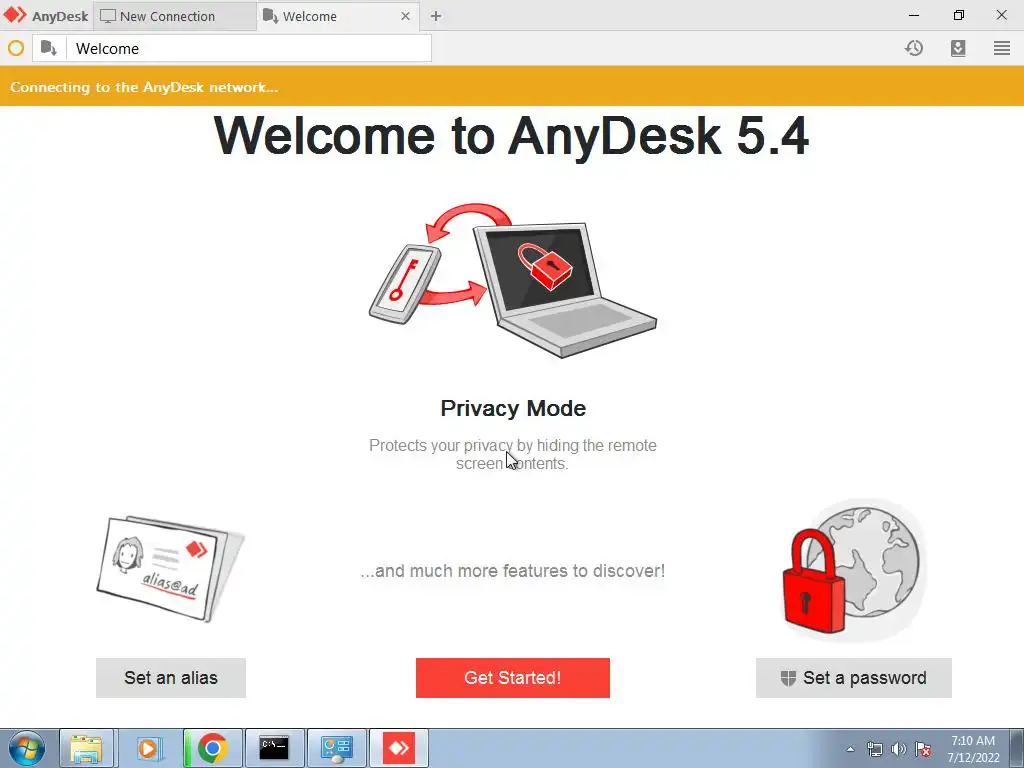
Task: Launch Windows Media Player from taskbar
Action: pyautogui.click(x=149, y=748)
